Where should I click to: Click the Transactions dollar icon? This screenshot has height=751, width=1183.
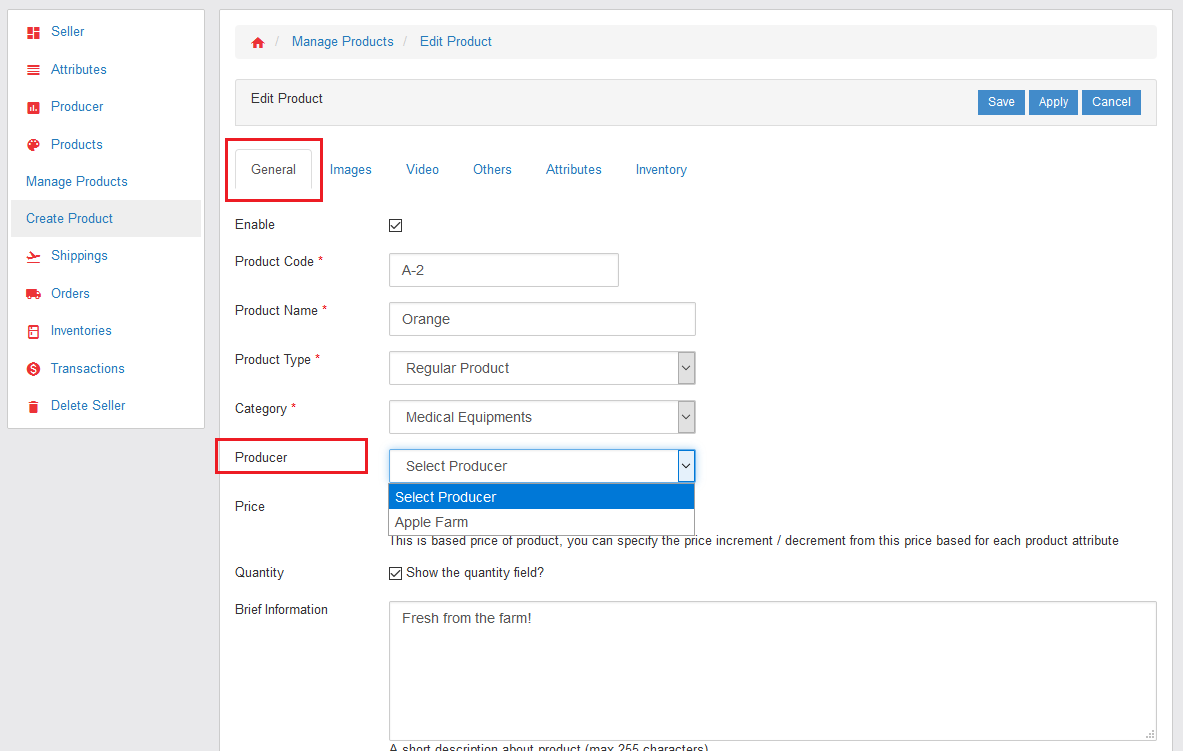click(33, 369)
